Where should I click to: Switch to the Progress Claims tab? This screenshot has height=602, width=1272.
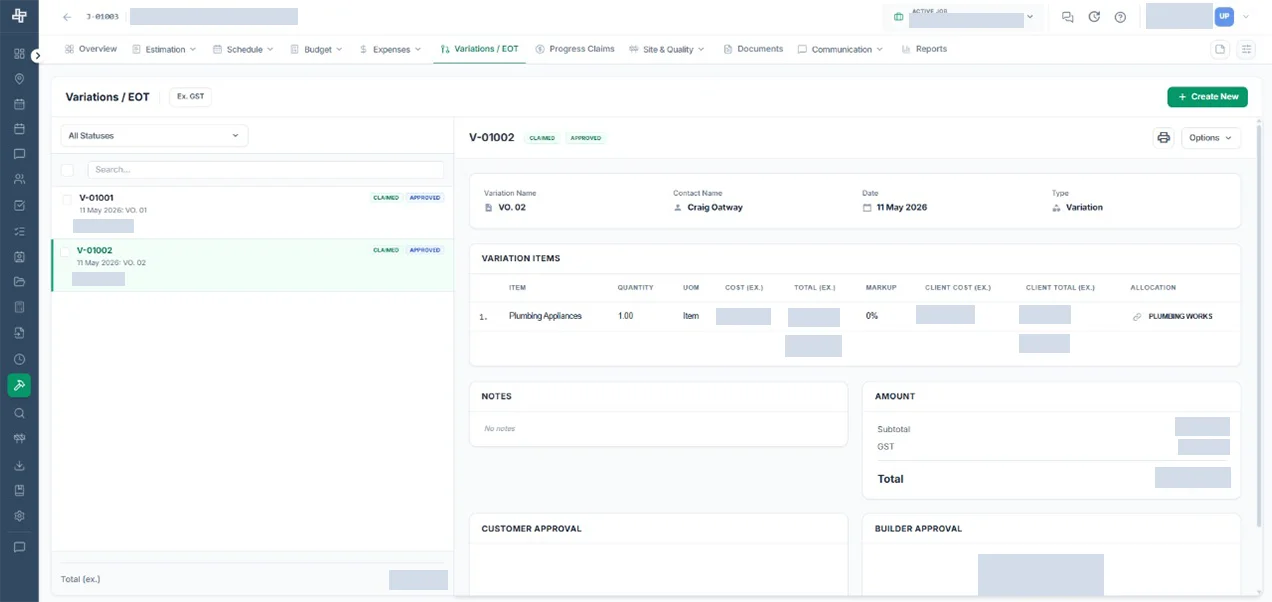pos(575,49)
